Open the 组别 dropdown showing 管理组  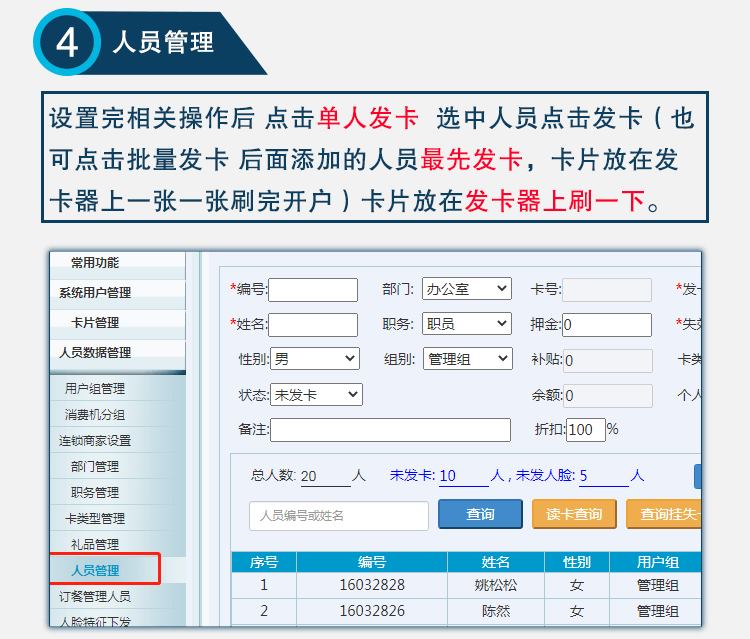466,359
